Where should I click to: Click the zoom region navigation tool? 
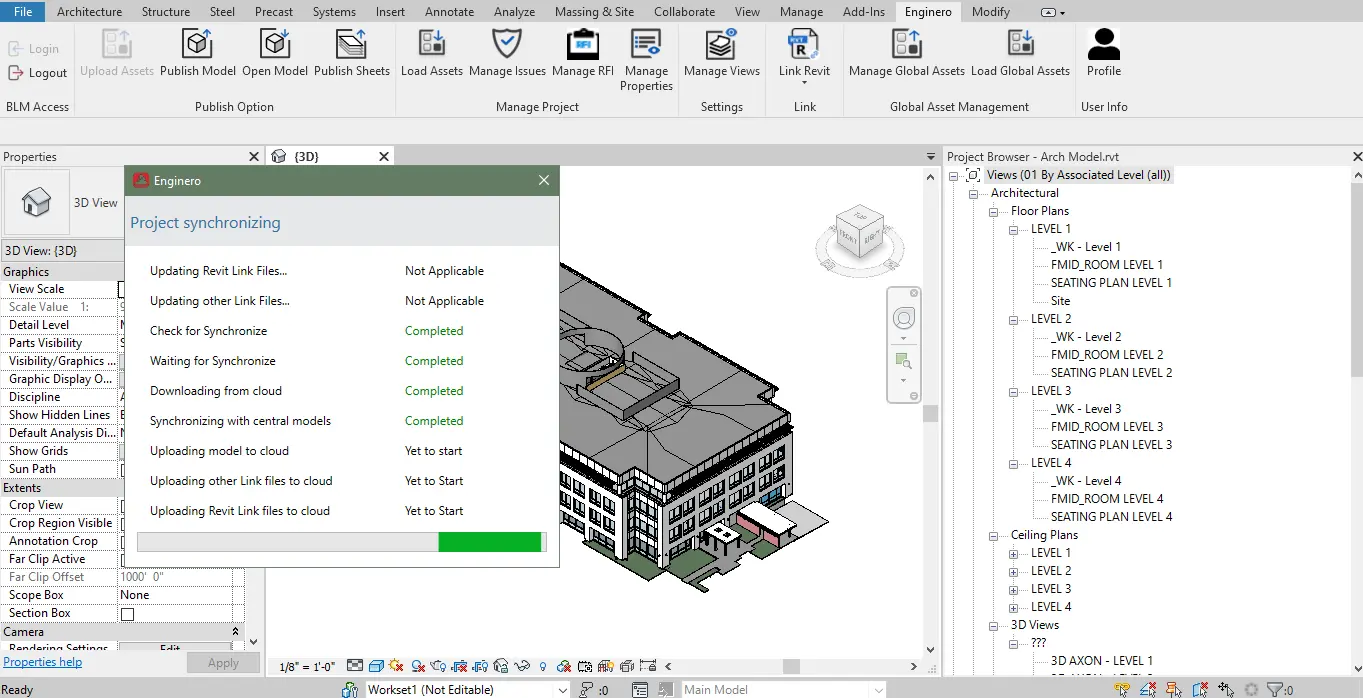pos(904,361)
